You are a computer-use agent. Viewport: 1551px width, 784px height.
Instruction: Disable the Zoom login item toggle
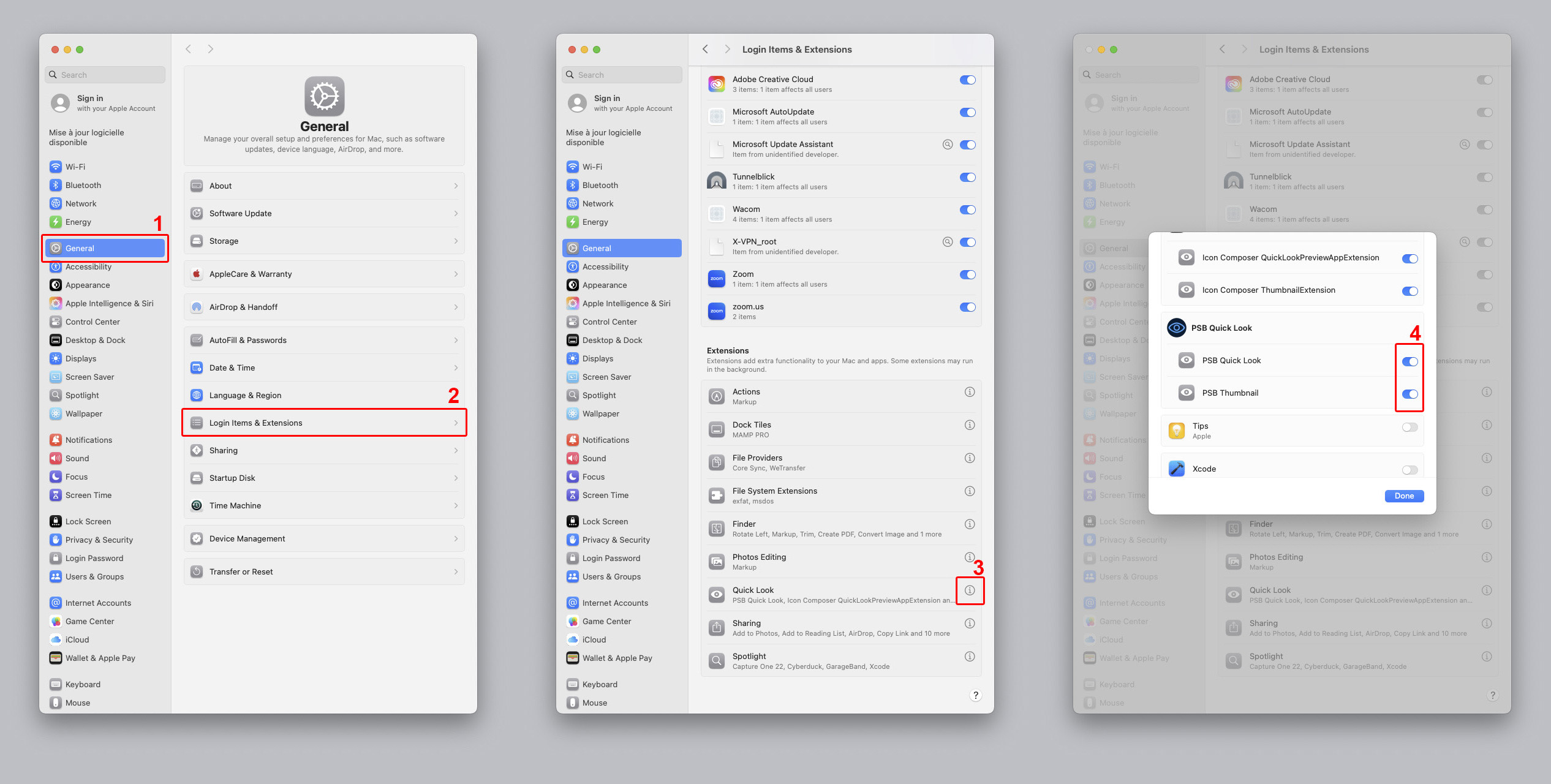click(x=967, y=275)
